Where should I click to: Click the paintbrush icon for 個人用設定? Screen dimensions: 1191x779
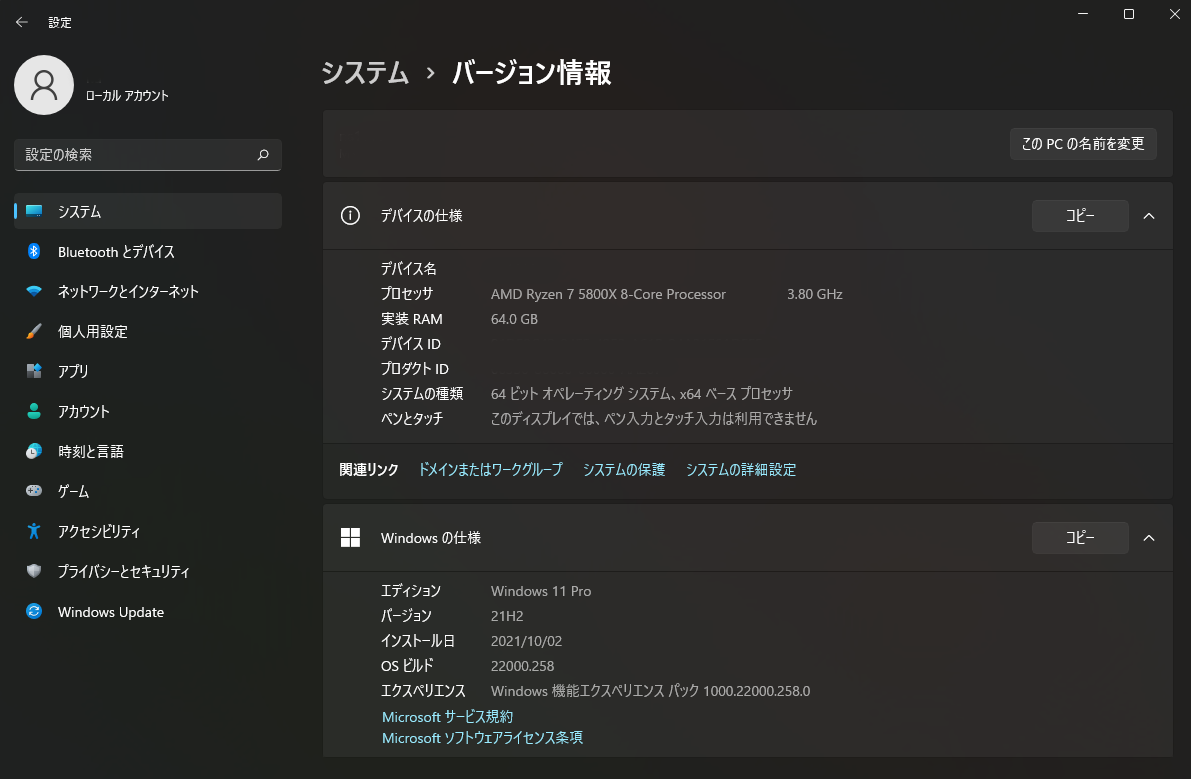pyautogui.click(x=34, y=331)
